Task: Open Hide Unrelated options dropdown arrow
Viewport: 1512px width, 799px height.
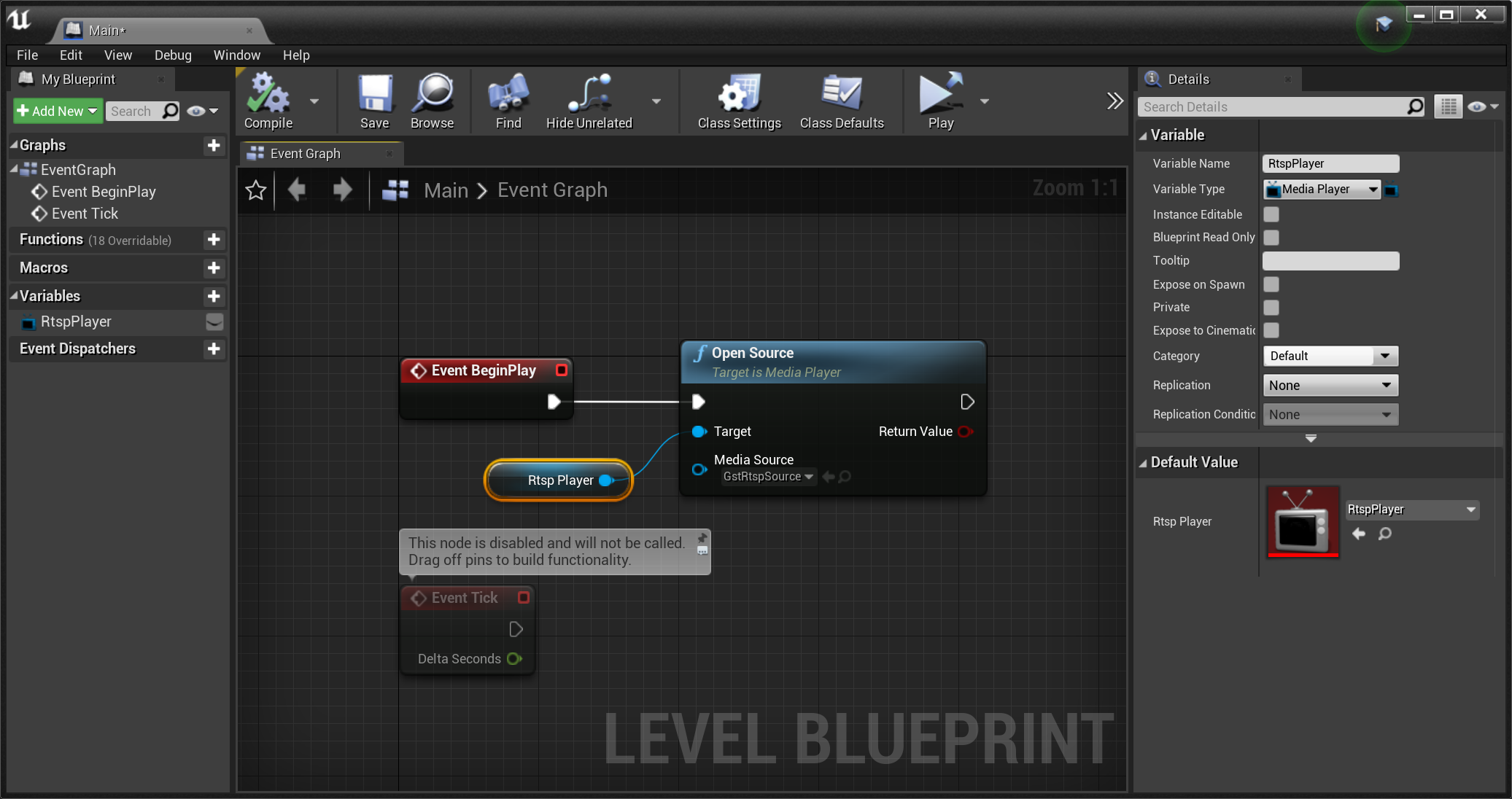Action: click(x=656, y=101)
